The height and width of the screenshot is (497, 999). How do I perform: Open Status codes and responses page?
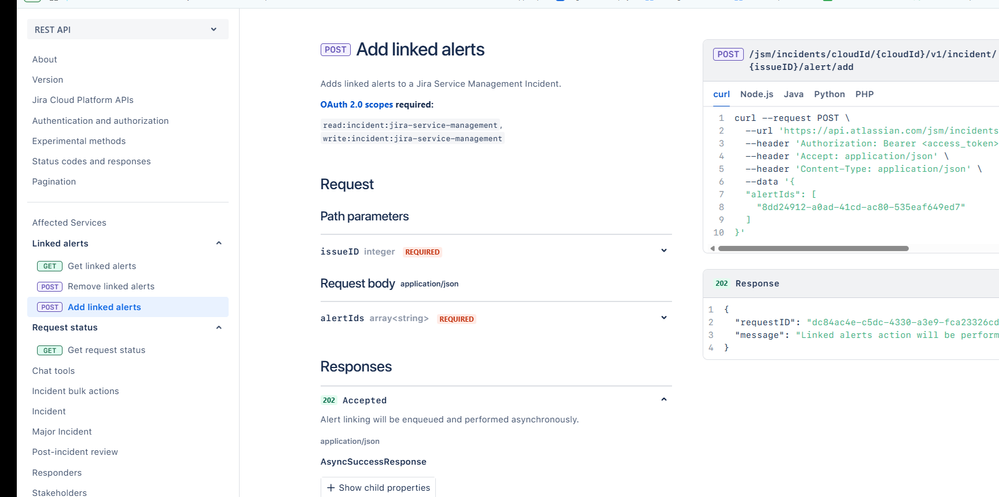(x=92, y=161)
